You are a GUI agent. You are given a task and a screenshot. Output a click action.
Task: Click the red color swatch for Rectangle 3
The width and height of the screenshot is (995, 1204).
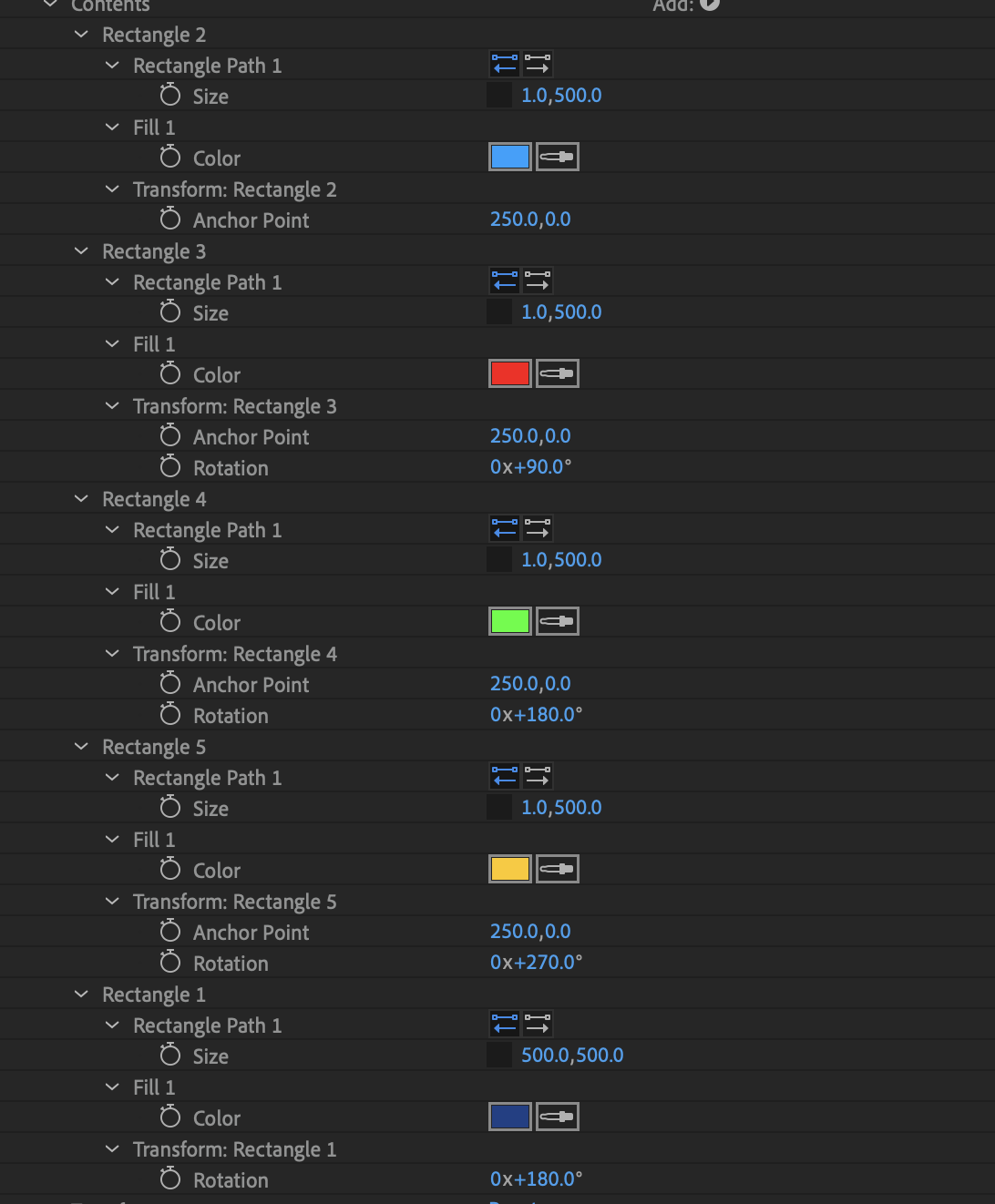509,372
